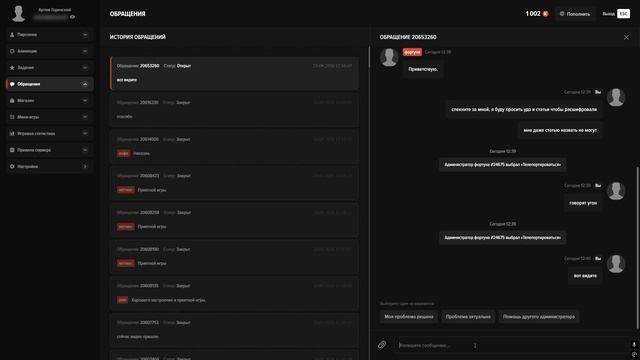Click the user profile avatar in sidebar header

18,13
